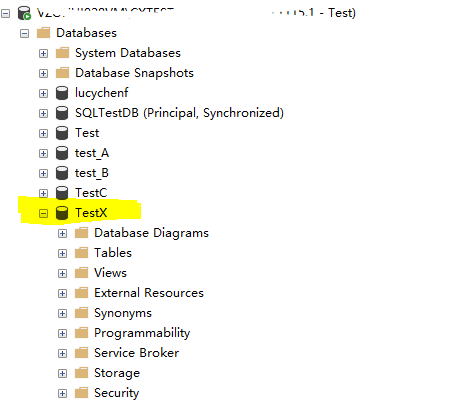This screenshot has width=457, height=401.
Task: Collapse the Databases folder node
Action: [24, 33]
